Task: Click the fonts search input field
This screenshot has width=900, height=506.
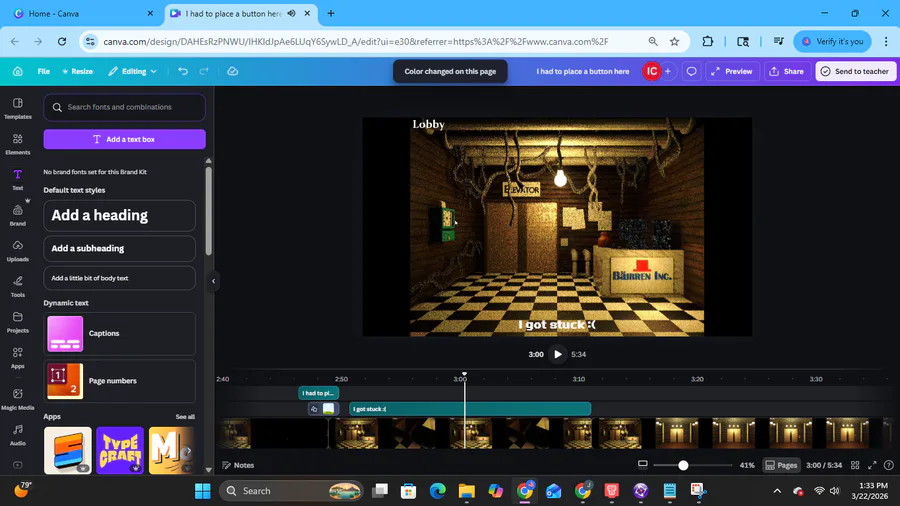Action: pyautogui.click(x=125, y=107)
